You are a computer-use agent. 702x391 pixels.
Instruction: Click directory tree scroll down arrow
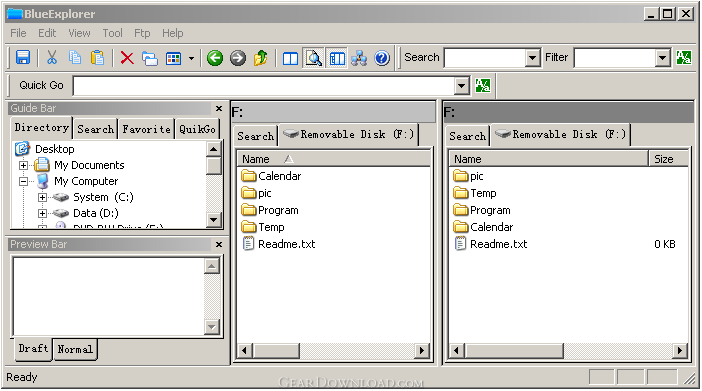click(214, 220)
